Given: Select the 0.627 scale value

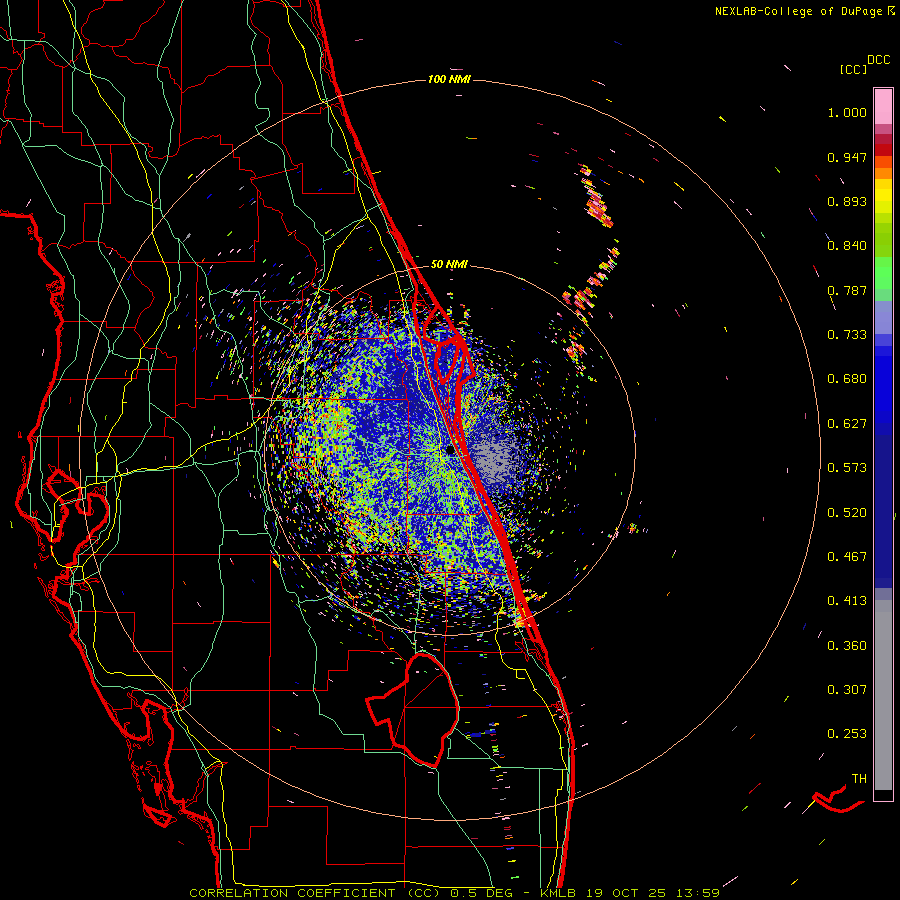Looking at the screenshot, I should coord(847,424).
